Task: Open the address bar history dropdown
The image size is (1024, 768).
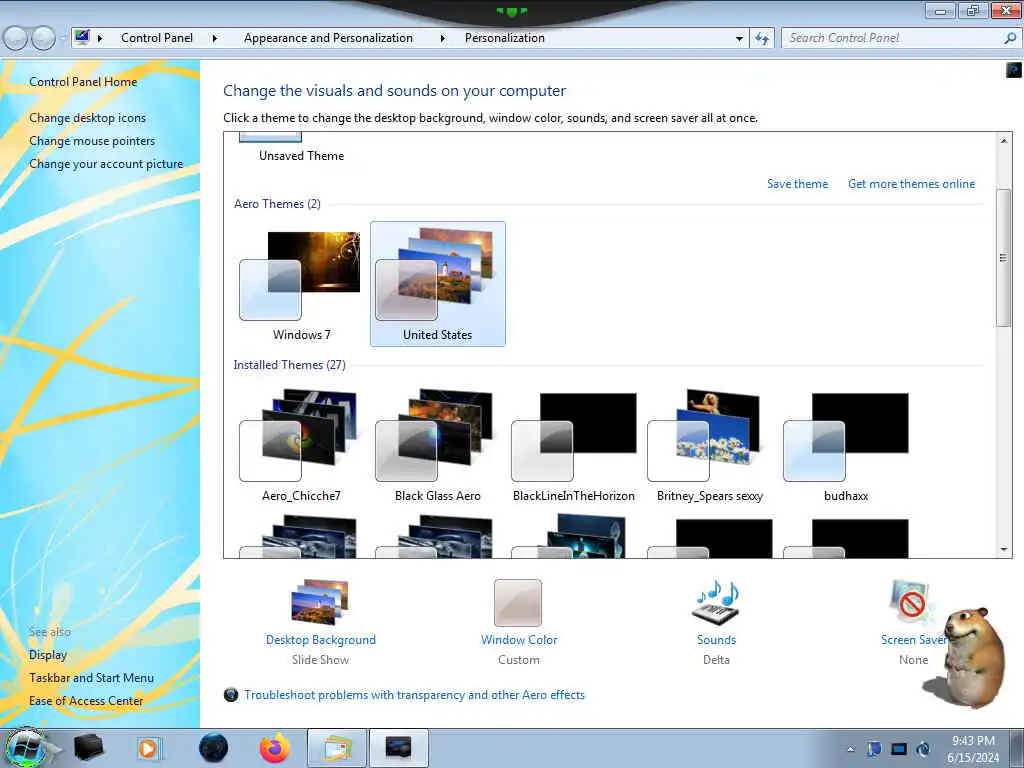Action: (x=739, y=39)
